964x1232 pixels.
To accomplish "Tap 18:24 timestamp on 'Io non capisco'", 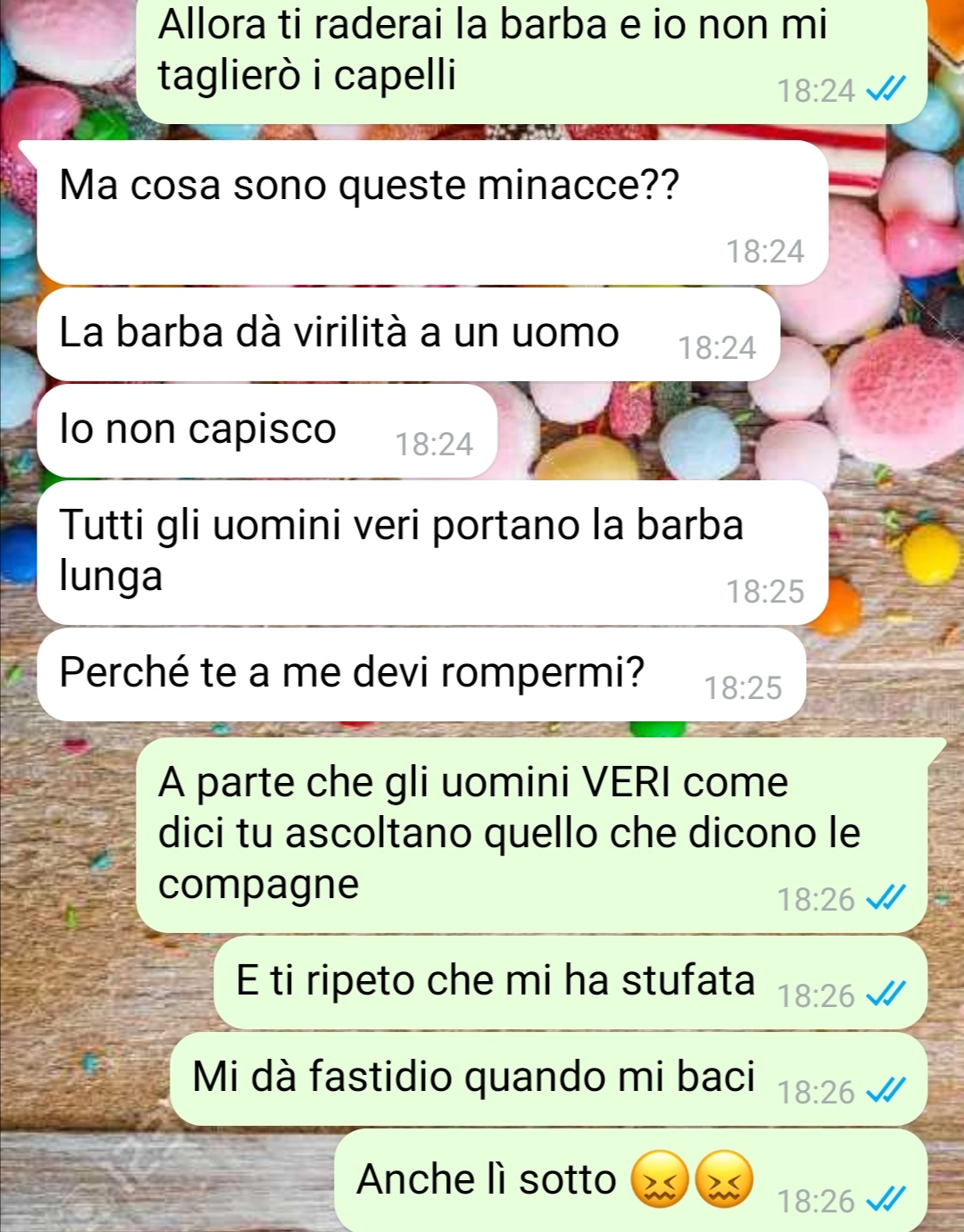I will [434, 444].
